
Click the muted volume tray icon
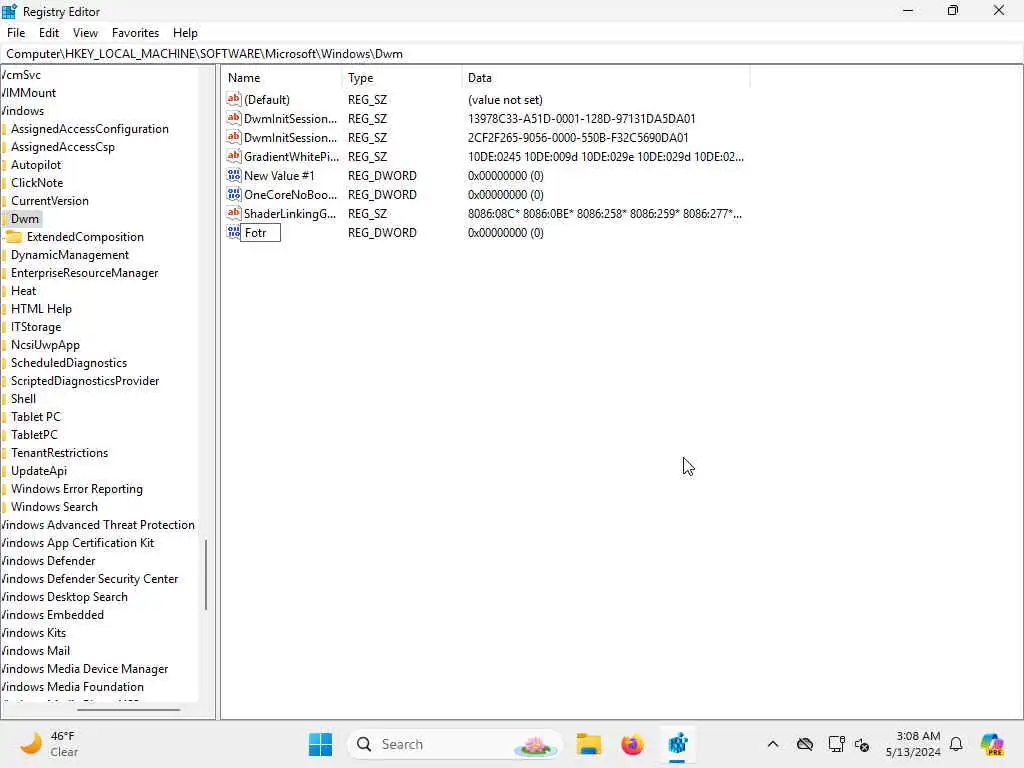pyautogui.click(x=862, y=744)
